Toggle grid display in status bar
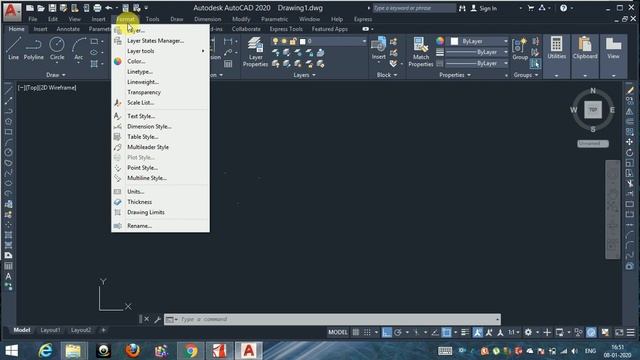Image resolution: width=640 pixels, height=360 pixels. point(356,332)
